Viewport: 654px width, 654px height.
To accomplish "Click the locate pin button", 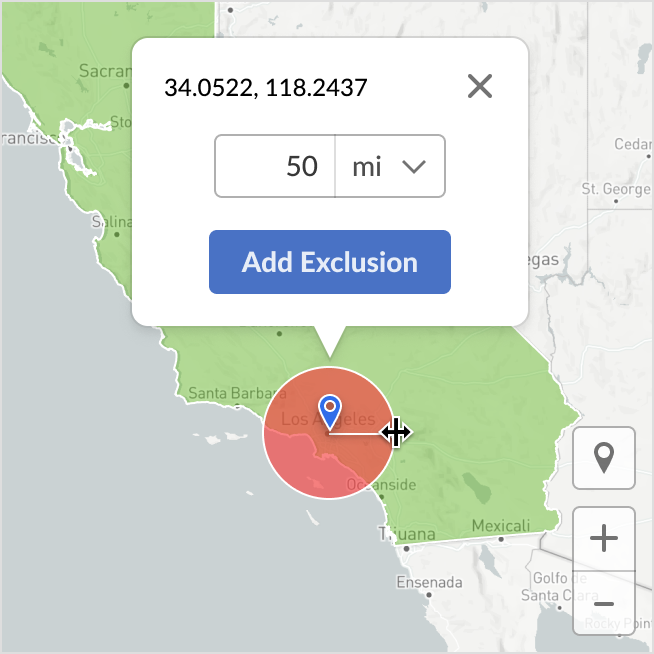I will (603, 458).
